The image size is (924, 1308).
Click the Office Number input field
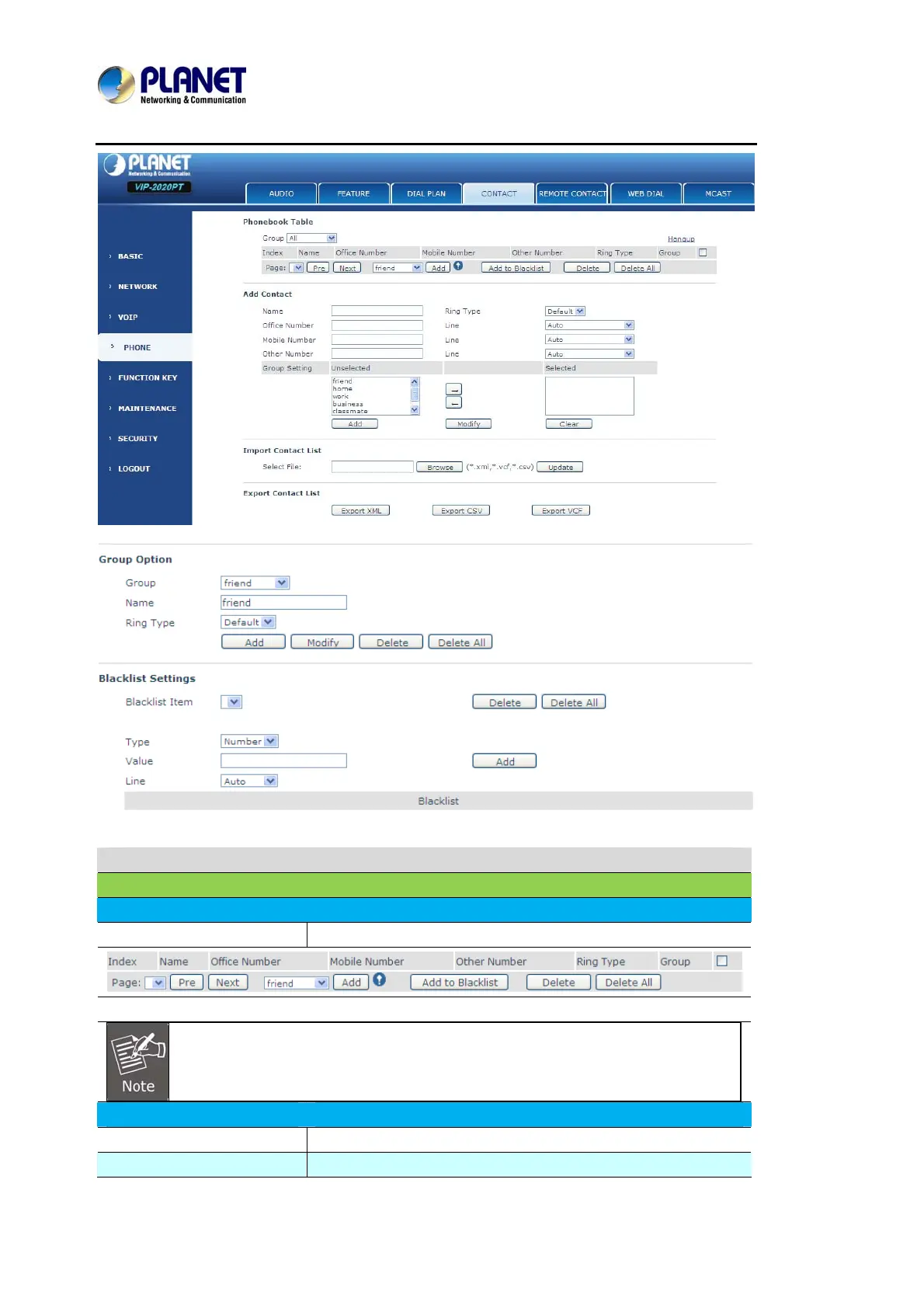point(377,325)
